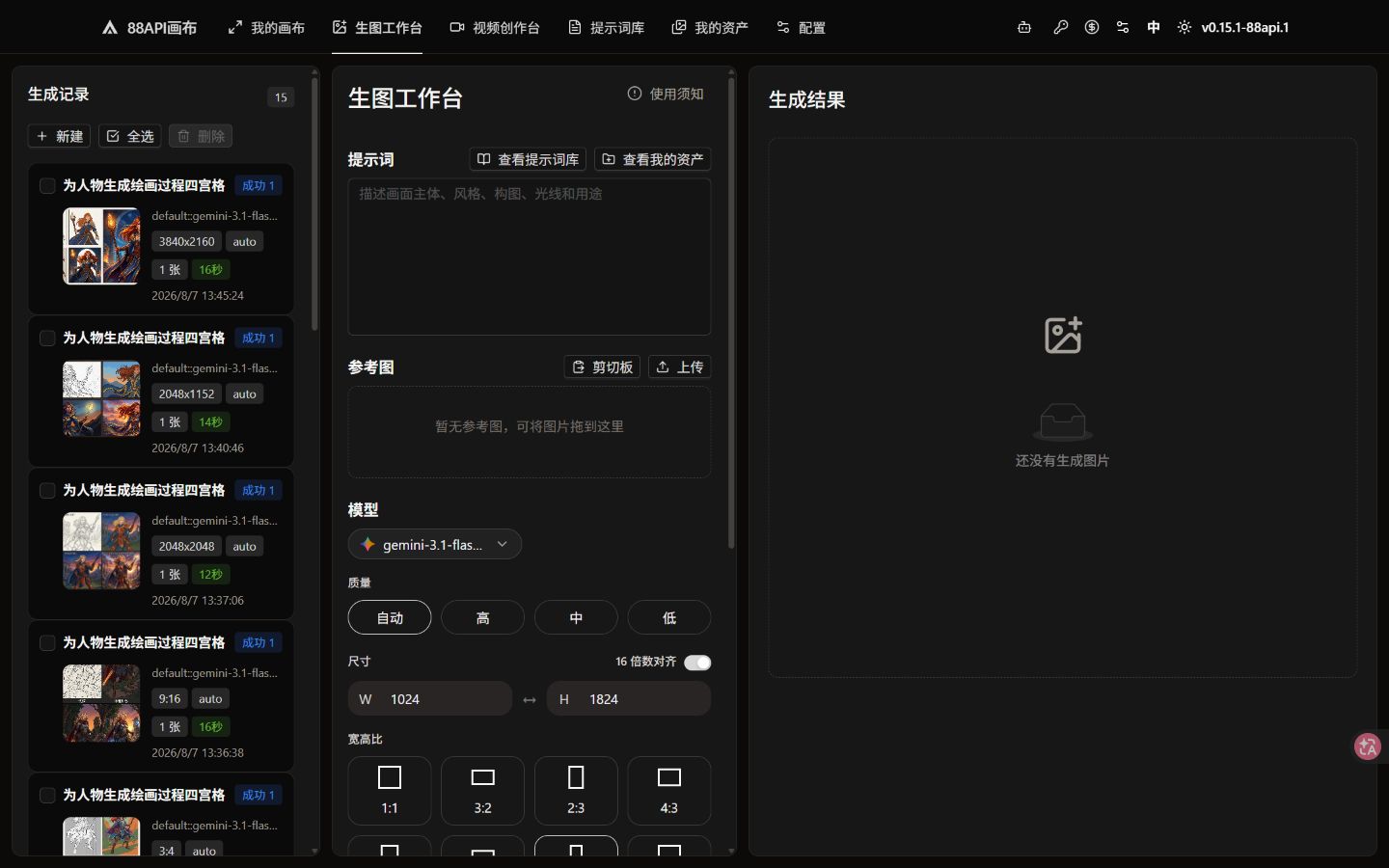
Task: Open thumbnail of the 9:16 record
Action: [x=101, y=703]
